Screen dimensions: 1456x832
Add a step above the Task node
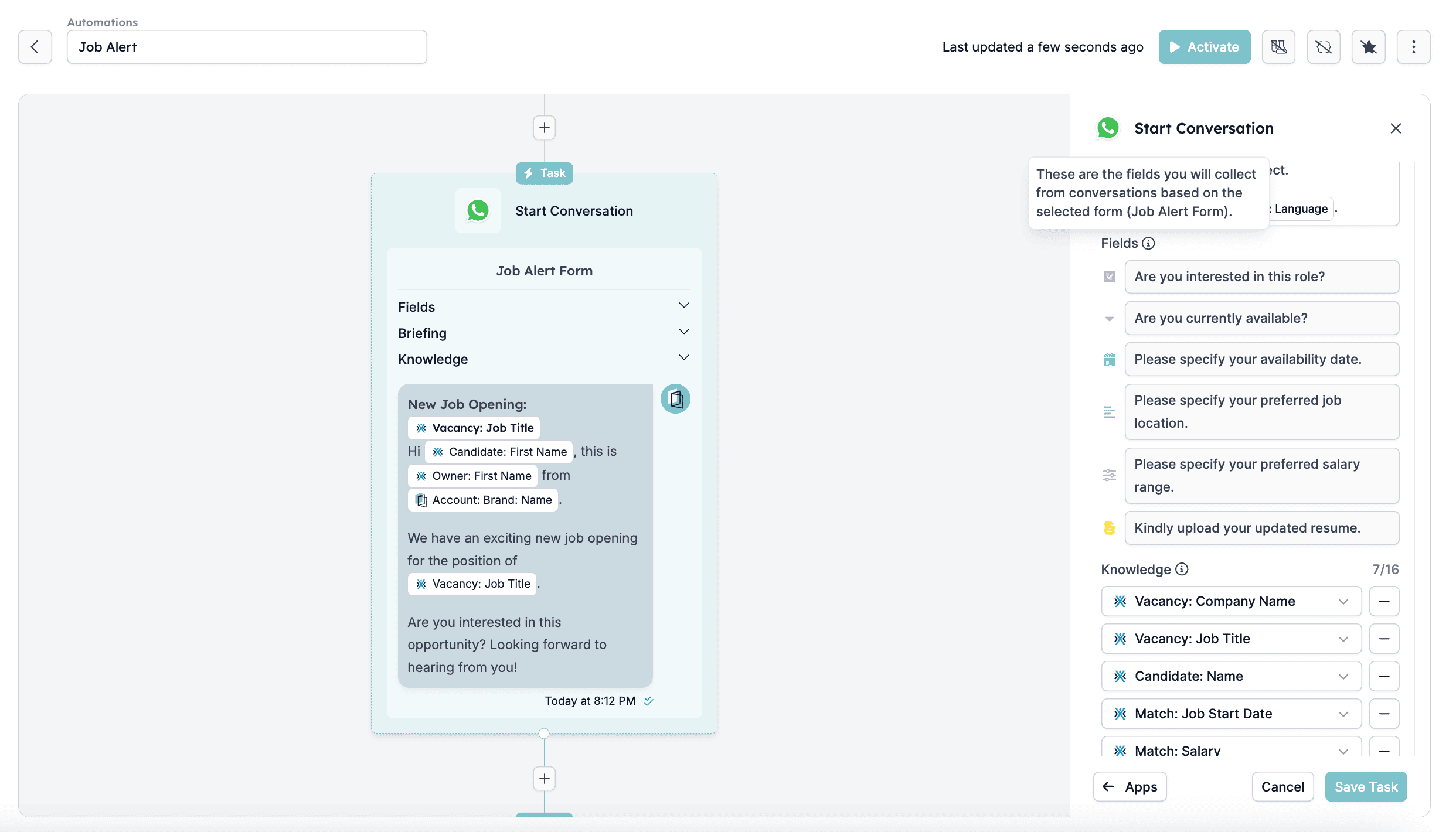coord(545,128)
